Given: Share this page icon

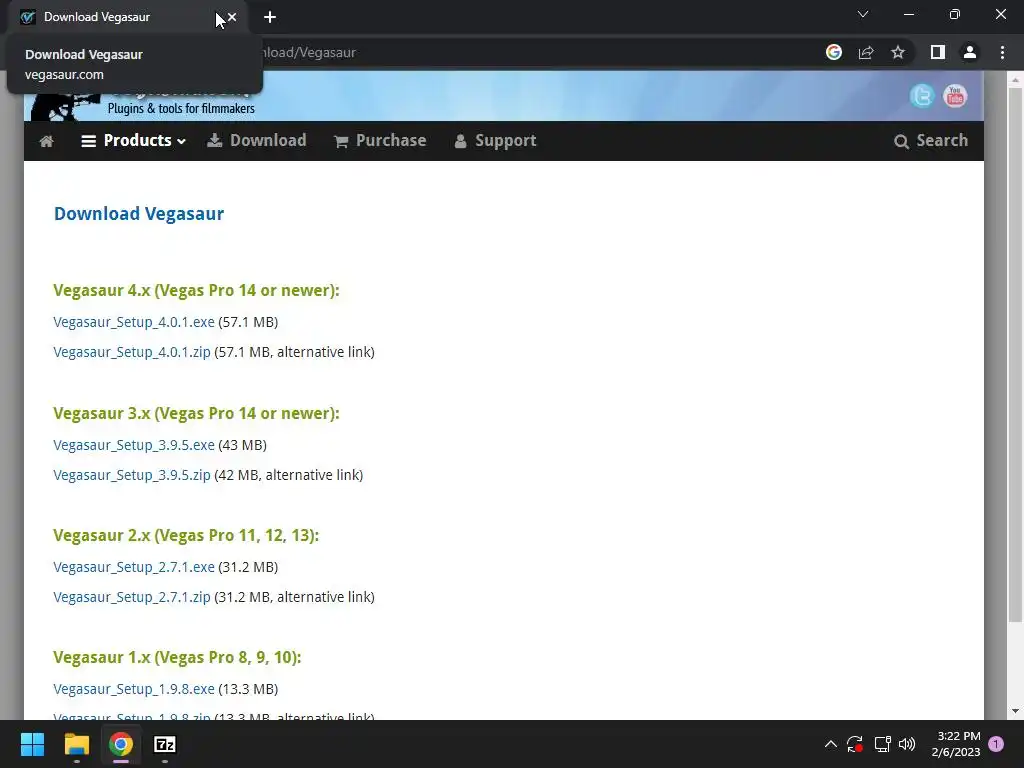Looking at the screenshot, I should point(866,52).
